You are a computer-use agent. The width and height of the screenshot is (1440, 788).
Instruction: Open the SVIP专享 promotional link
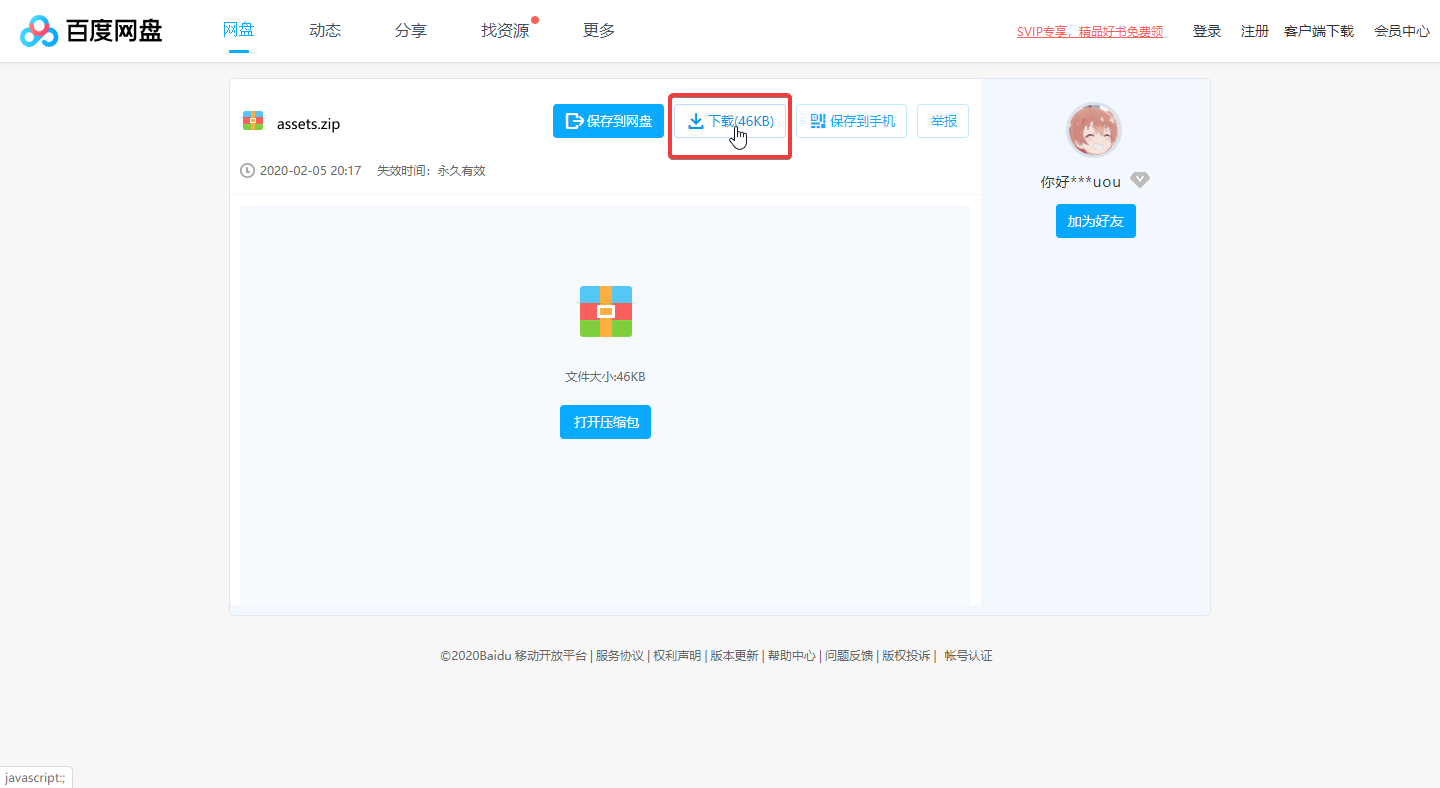pyautogui.click(x=1089, y=31)
